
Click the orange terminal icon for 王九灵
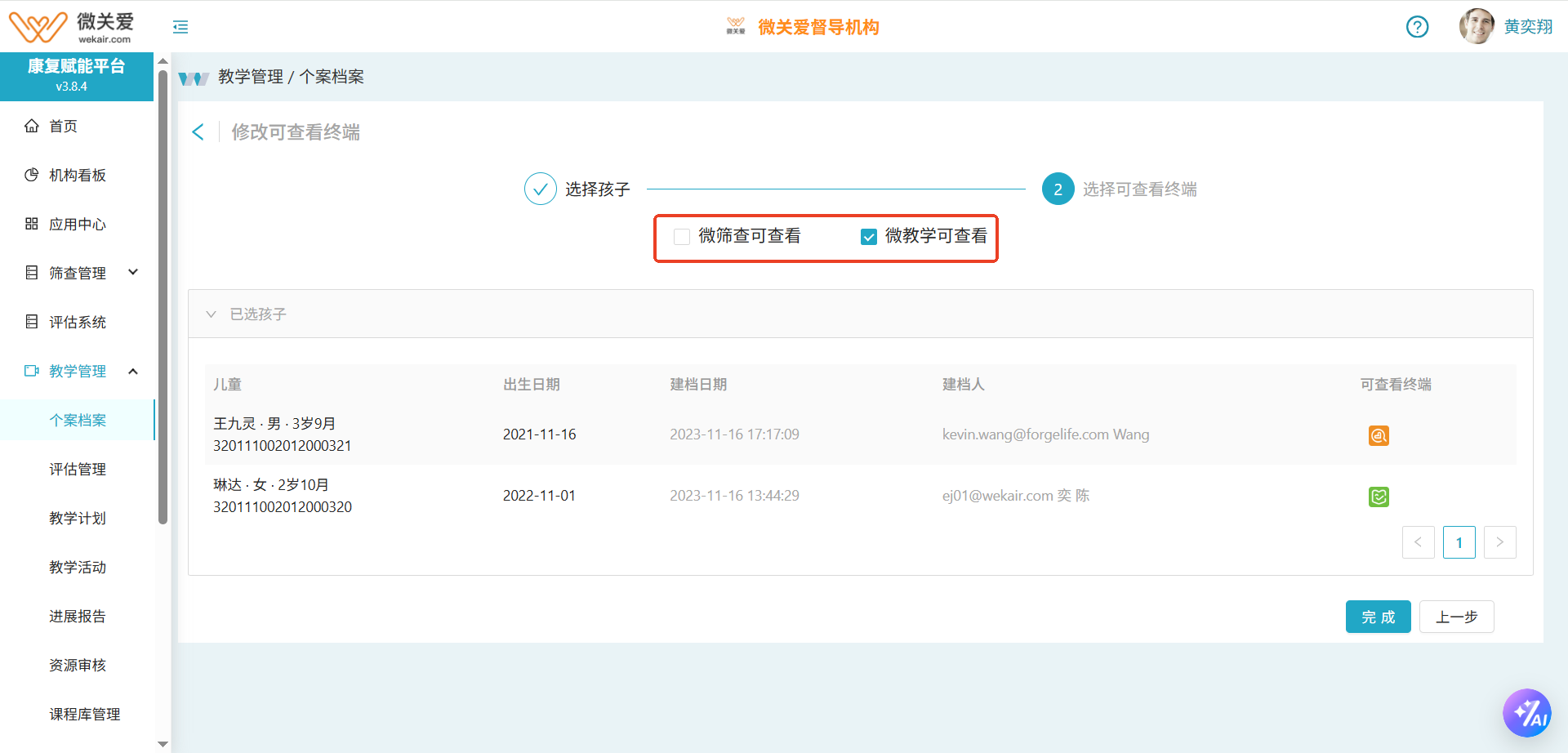point(1379,435)
